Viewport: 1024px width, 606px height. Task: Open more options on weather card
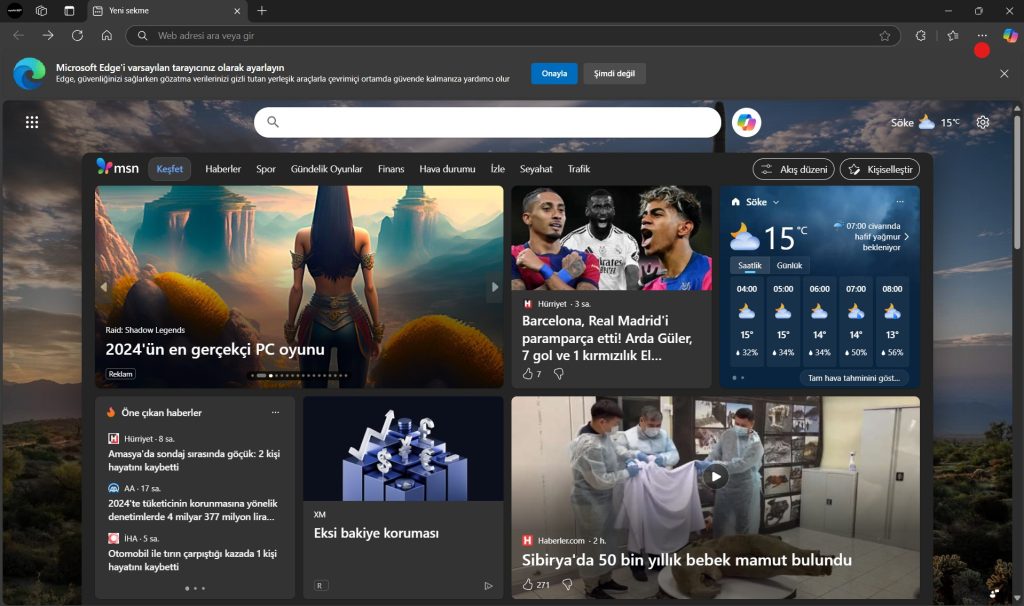tap(900, 202)
